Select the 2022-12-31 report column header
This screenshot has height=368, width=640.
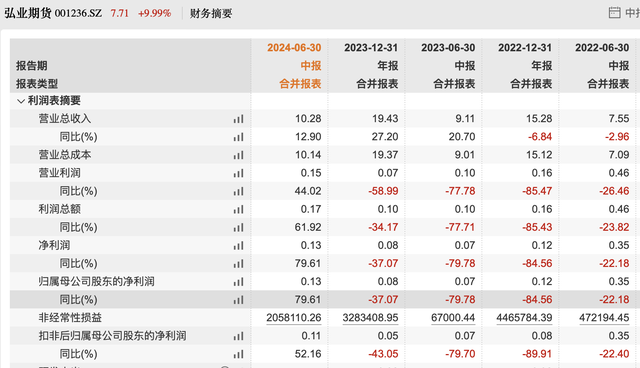[x=525, y=48]
